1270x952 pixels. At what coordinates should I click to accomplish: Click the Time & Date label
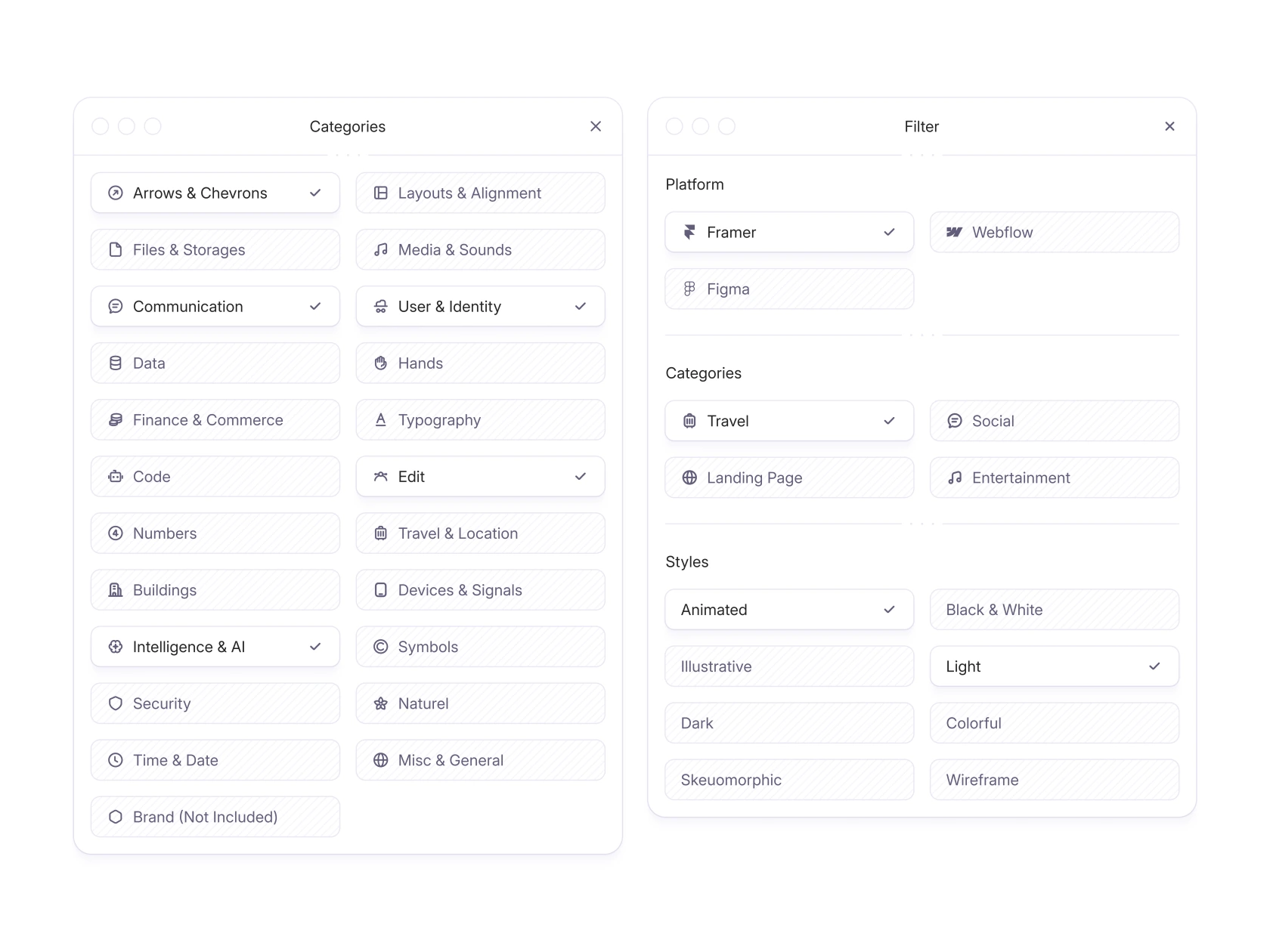pyautogui.click(x=175, y=760)
